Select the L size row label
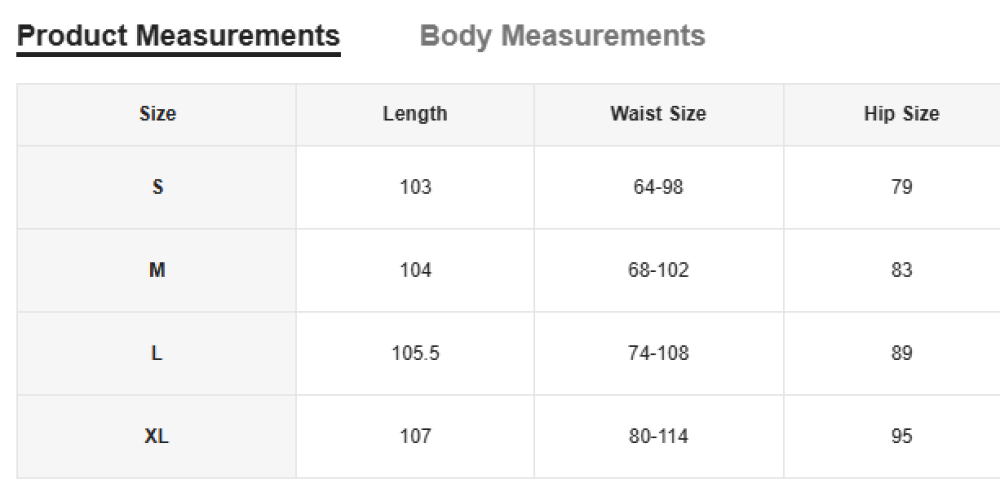Screen dimensions: 1000x487 (x=157, y=353)
